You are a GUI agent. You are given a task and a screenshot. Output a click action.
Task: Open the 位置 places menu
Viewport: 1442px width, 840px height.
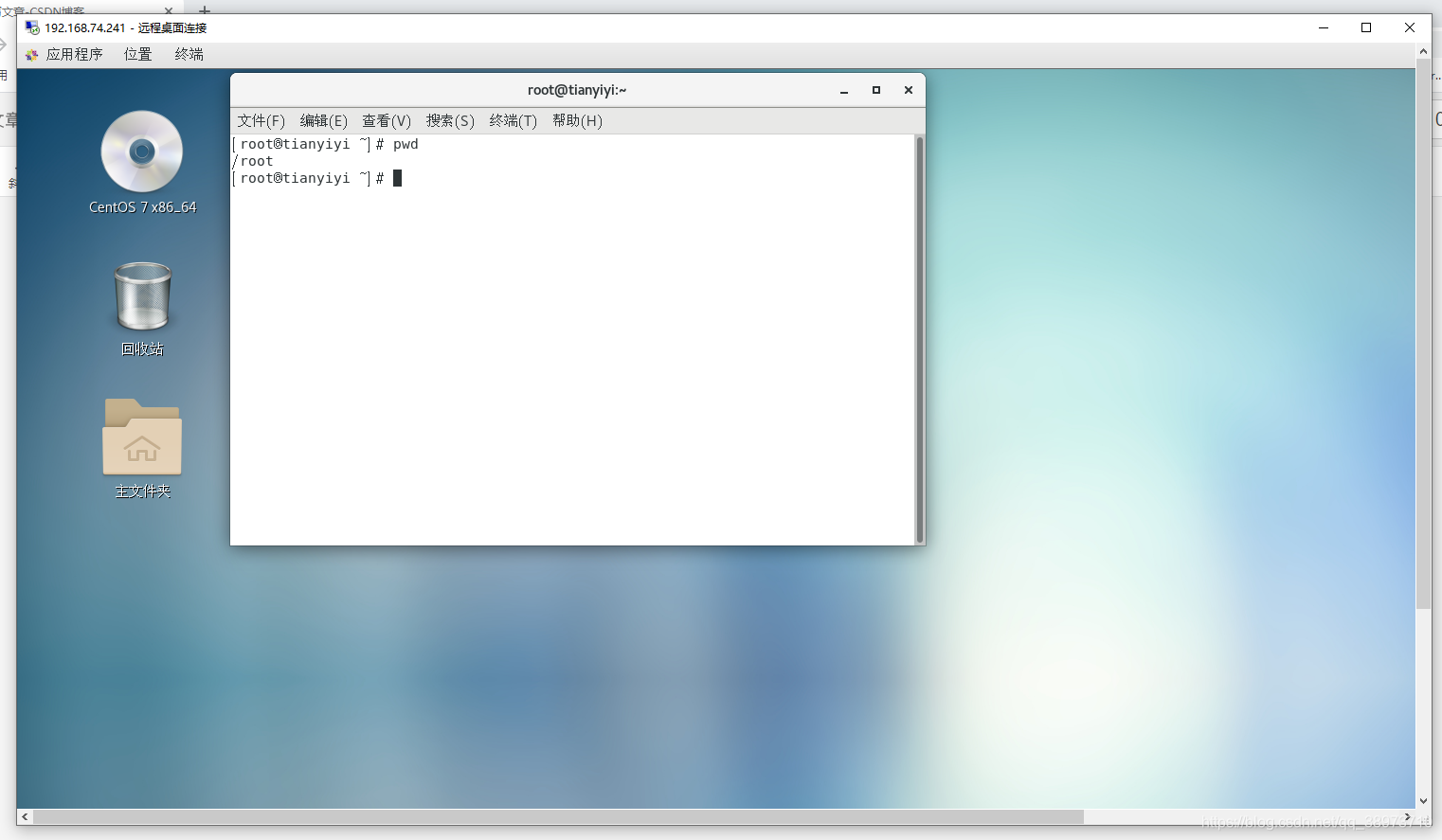tap(137, 54)
